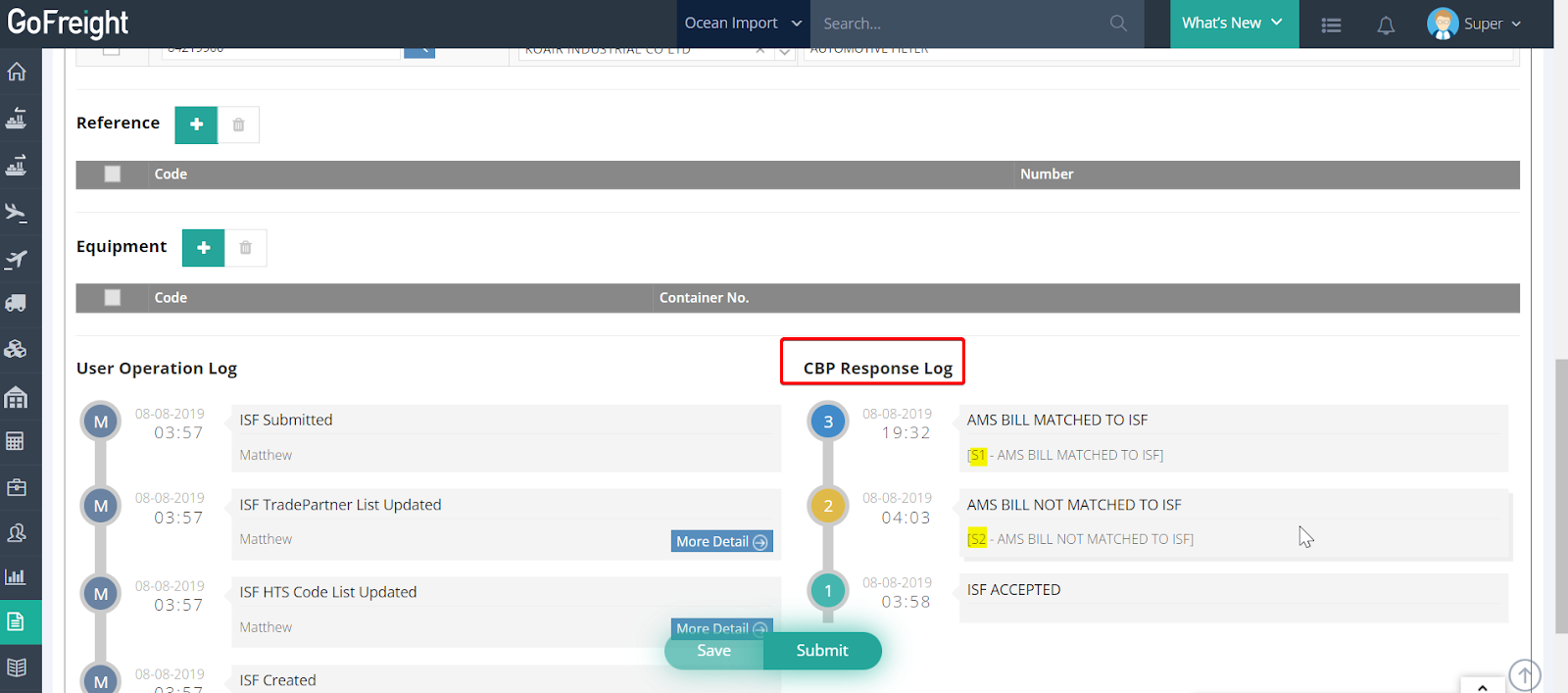Open the list menu icon in header

[x=1331, y=25]
